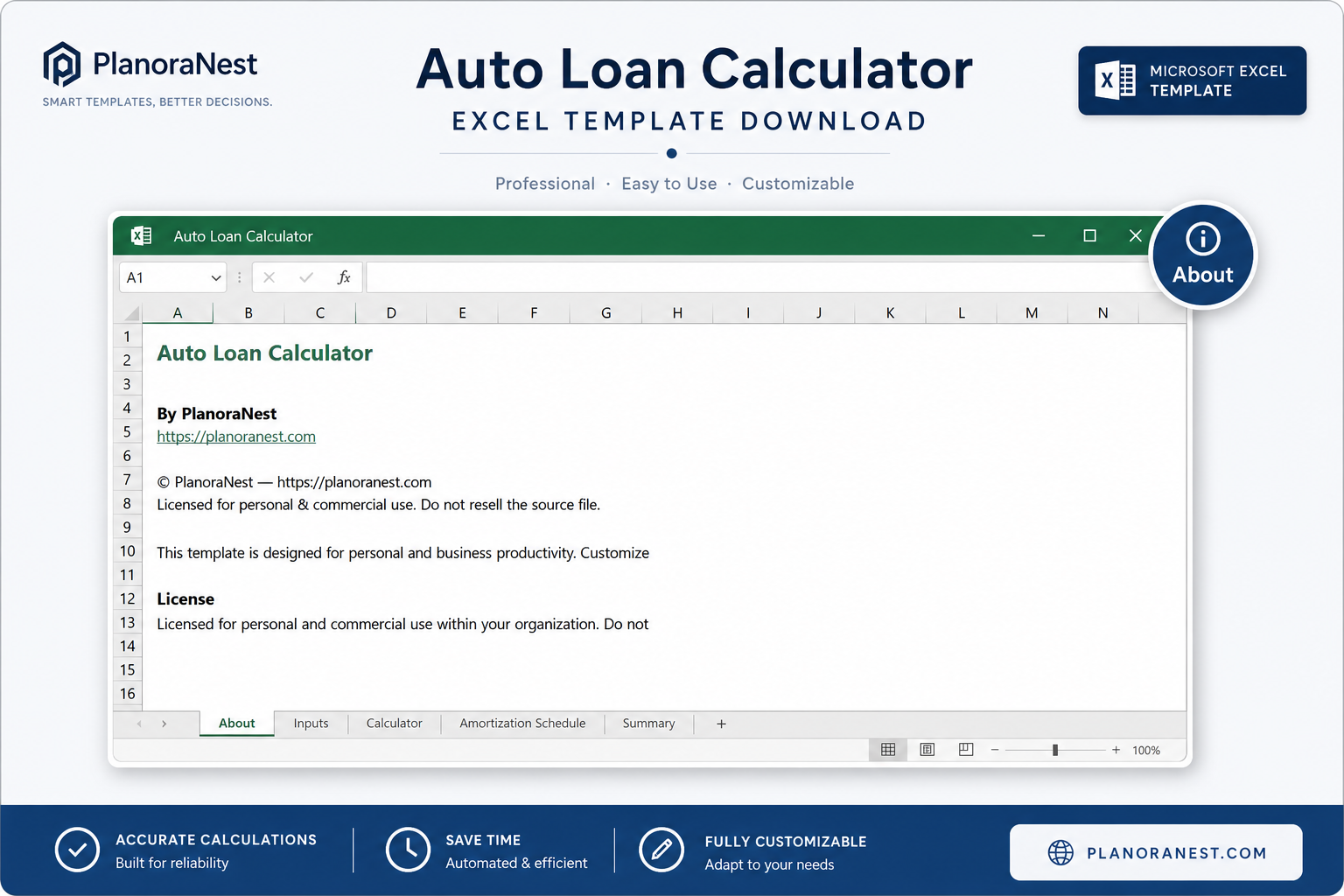Open the Name Box dropdown arrow
This screenshot has width=1344, height=896.
coord(215,278)
